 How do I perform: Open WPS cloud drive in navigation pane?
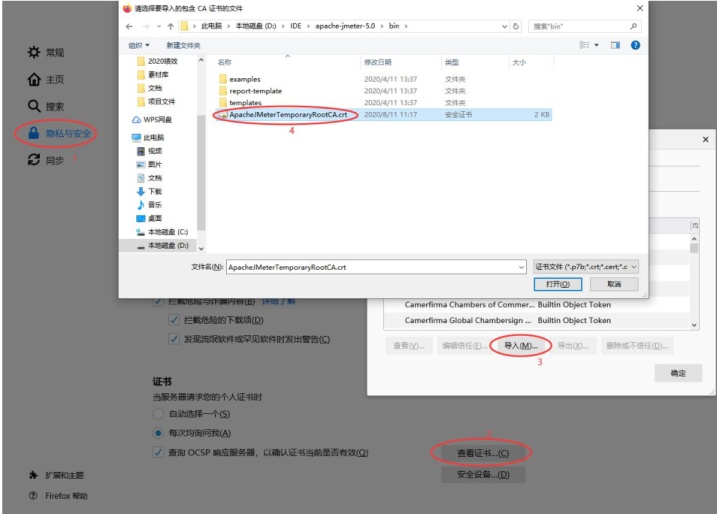pyautogui.click(x=152, y=119)
